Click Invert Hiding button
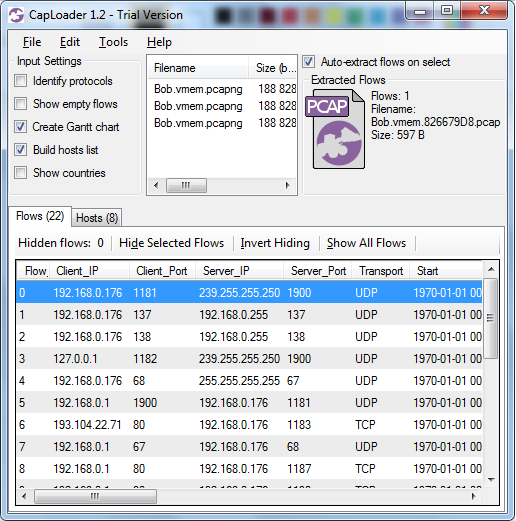 tap(275, 243)
